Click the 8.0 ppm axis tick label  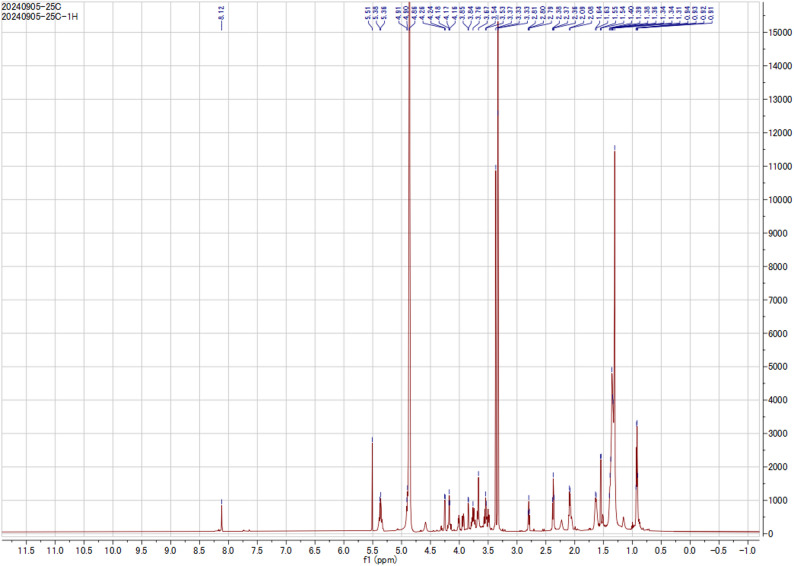pos(228,550)
